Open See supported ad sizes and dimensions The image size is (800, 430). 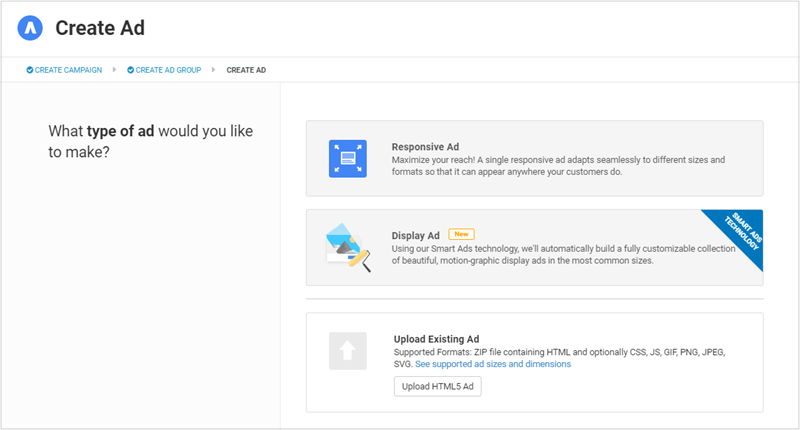493,364
